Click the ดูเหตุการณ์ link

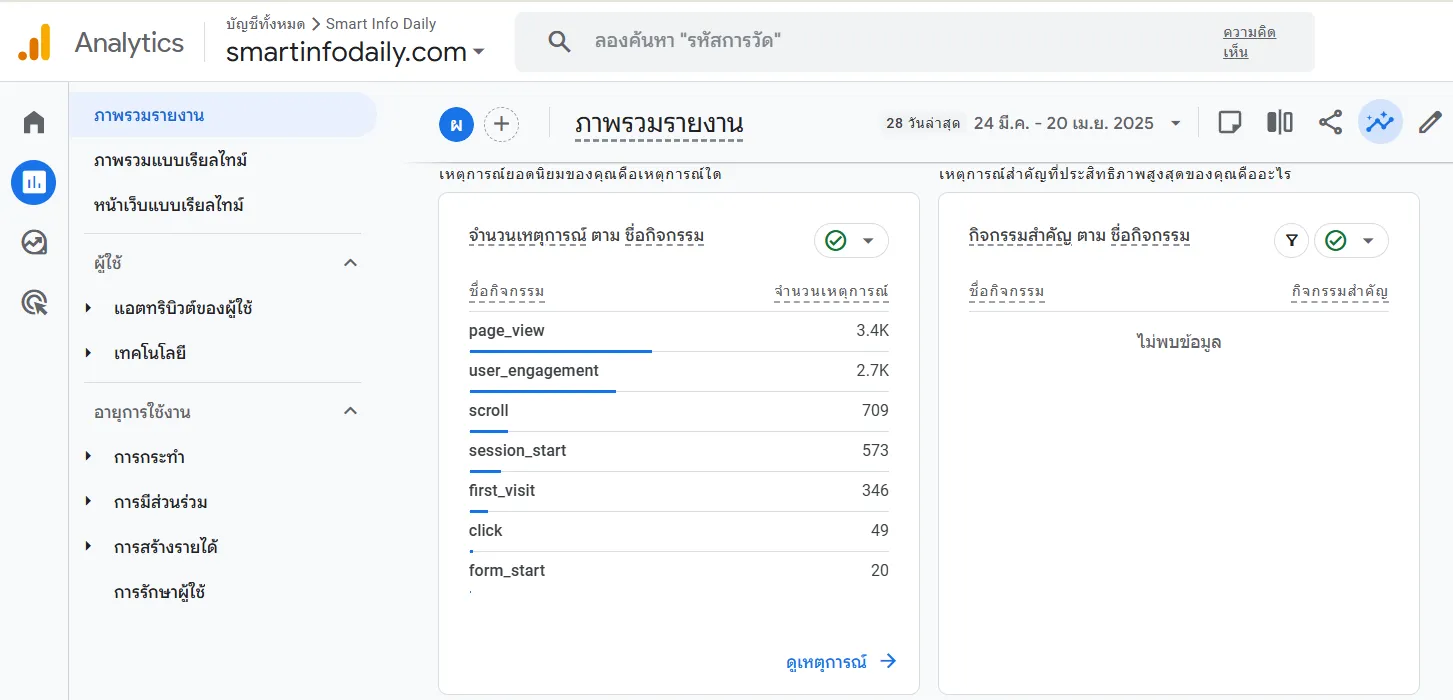pos(841,661)
